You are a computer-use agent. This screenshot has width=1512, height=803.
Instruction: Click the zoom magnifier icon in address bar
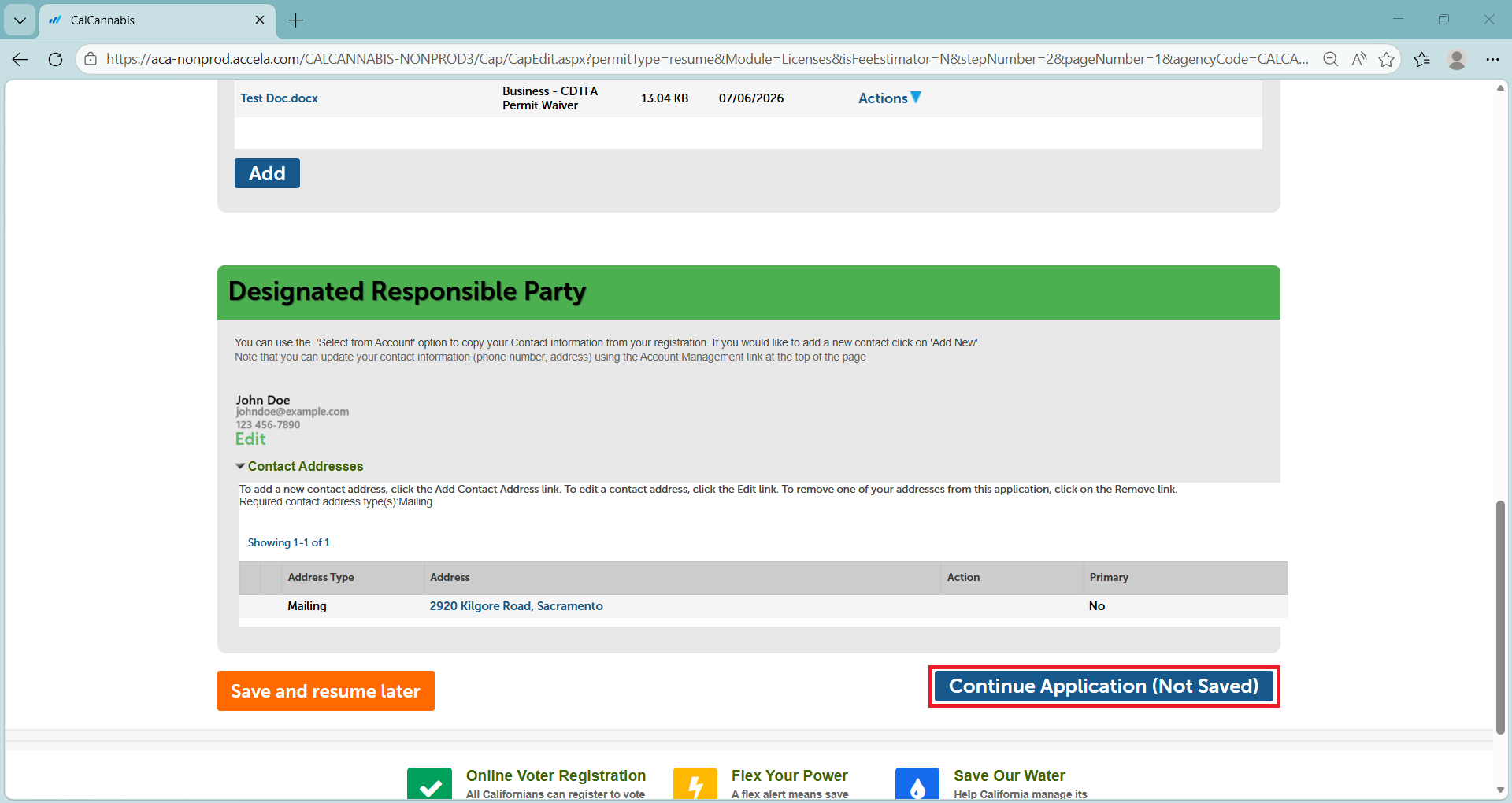(1330, 59)
